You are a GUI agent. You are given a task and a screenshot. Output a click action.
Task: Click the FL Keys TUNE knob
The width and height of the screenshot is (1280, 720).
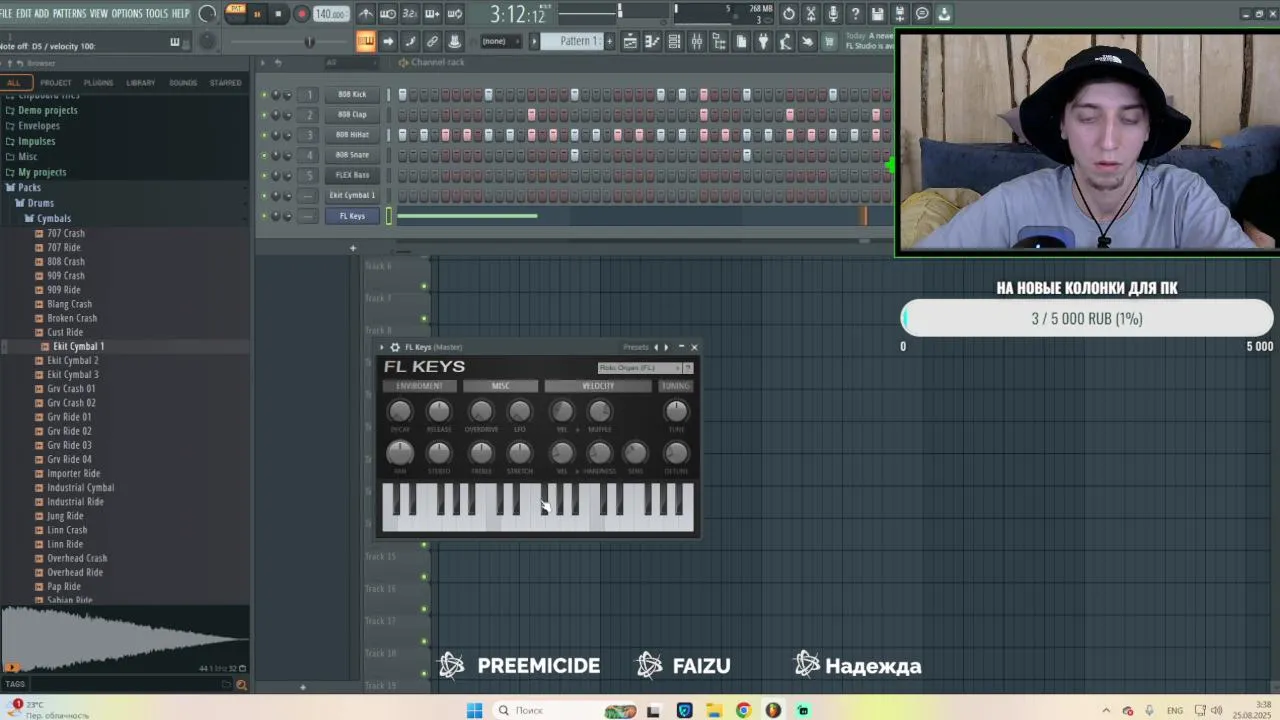(676, 411)
